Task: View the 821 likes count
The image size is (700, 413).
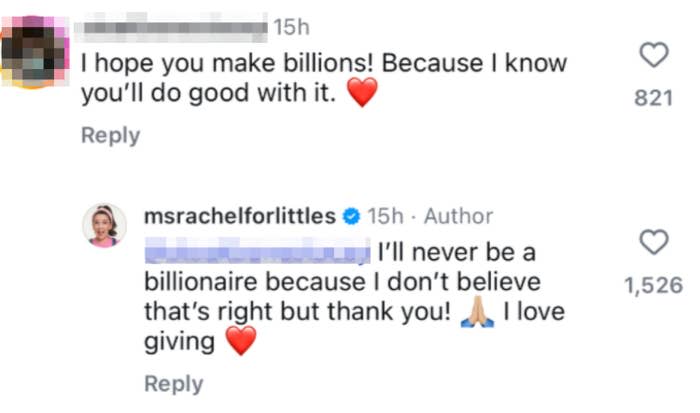Action: pos(653,96)
